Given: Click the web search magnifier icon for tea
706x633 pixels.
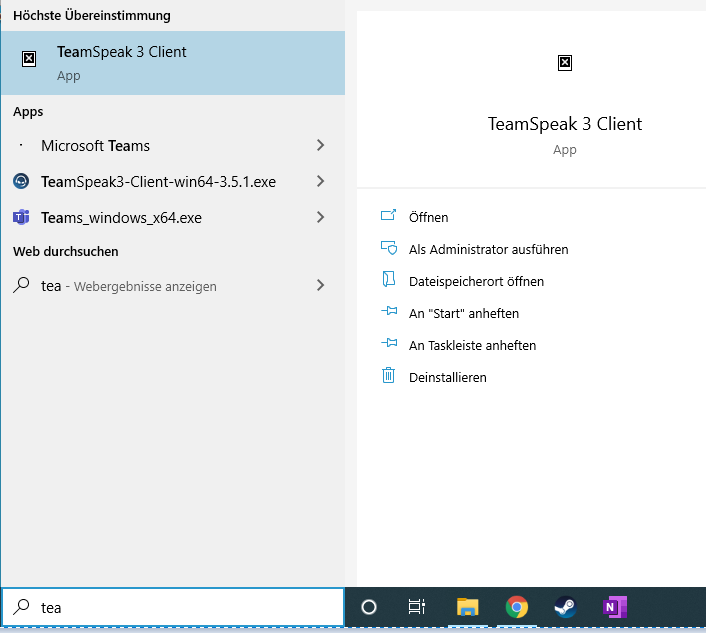Looking at the screenshot, I should [x=21, y=285].
